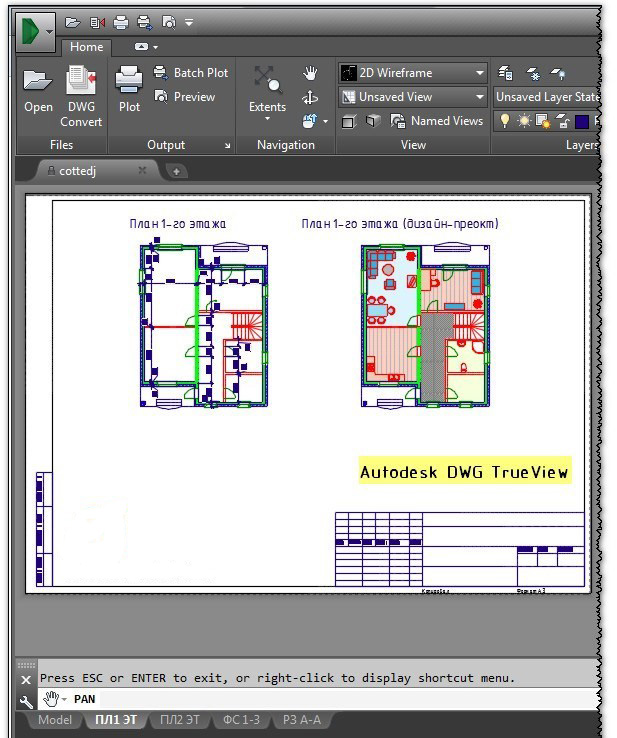
Task: Click the Named Views button
Action: pyautogui.click(x=435, y=121)
